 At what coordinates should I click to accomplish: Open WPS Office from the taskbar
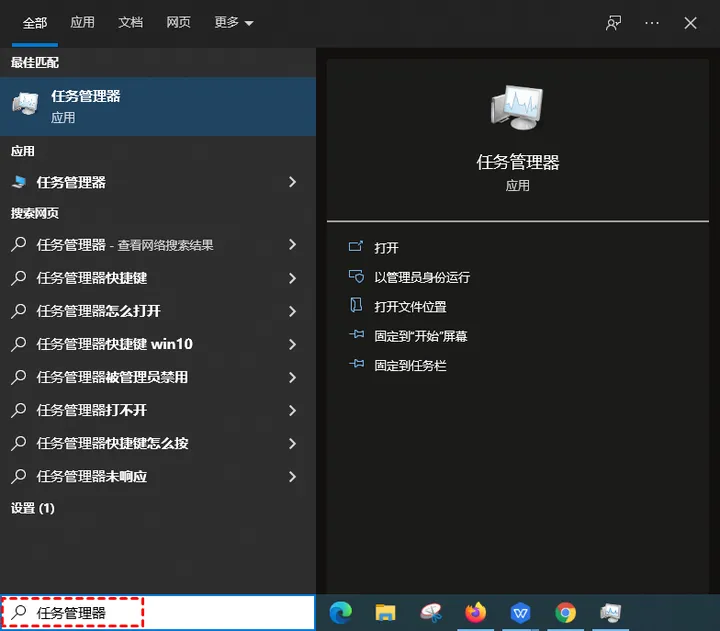coord(520,613)
